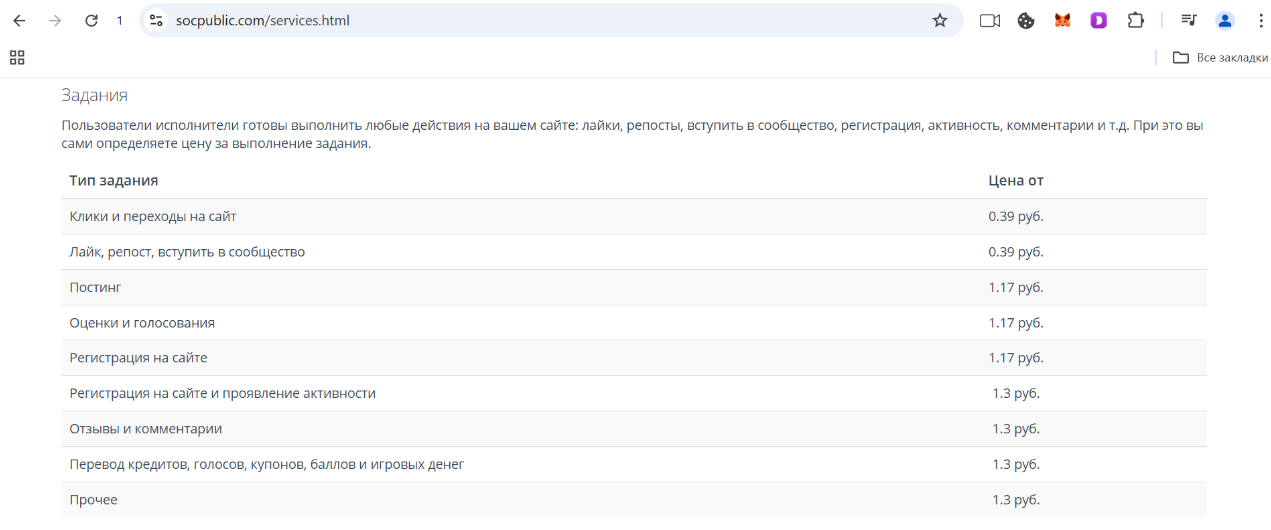1271x530 pixels.
Task: Open site information icon in address bar
Action: pos(155,20)
